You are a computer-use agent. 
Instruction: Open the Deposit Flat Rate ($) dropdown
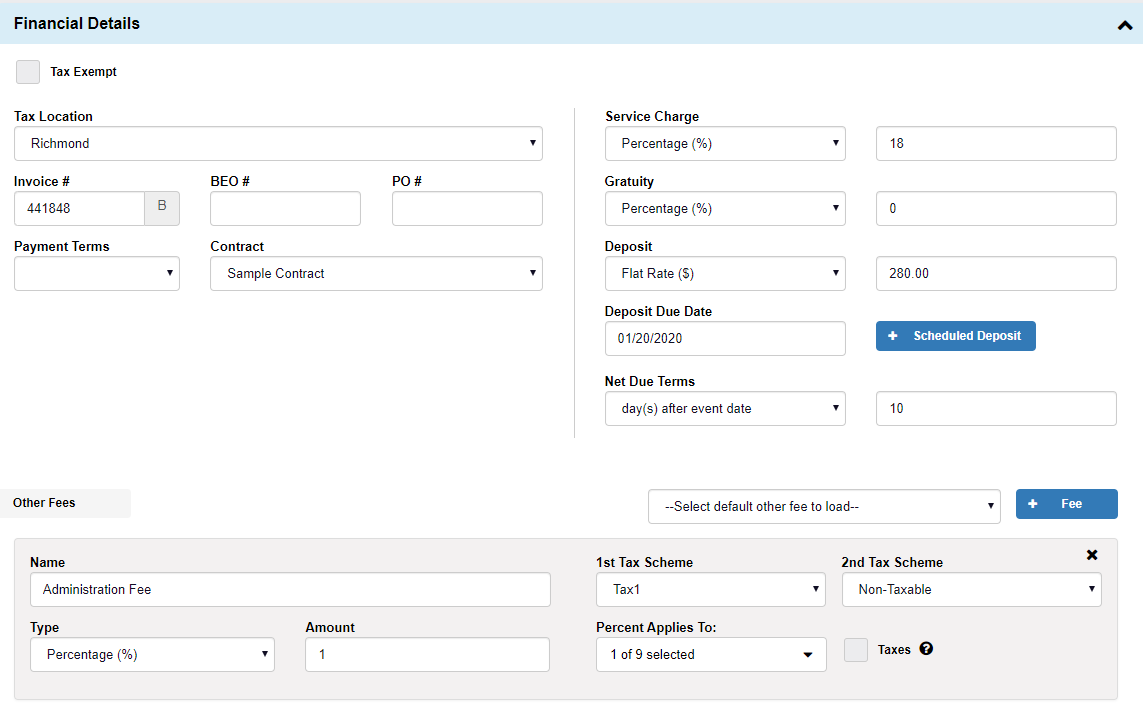(x=725, y=273)
